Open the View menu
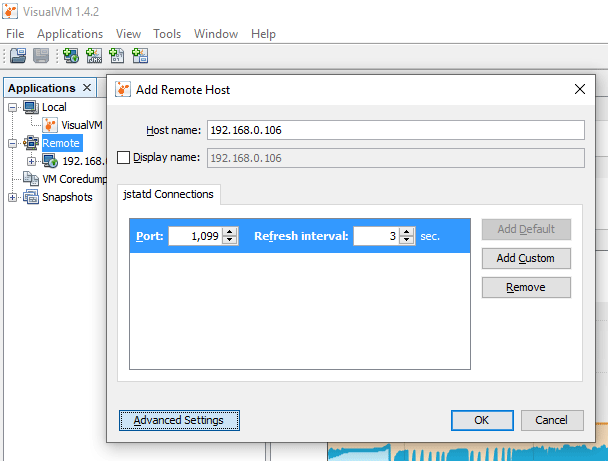The height and width of the screenshot is (461, 608). 128,34
